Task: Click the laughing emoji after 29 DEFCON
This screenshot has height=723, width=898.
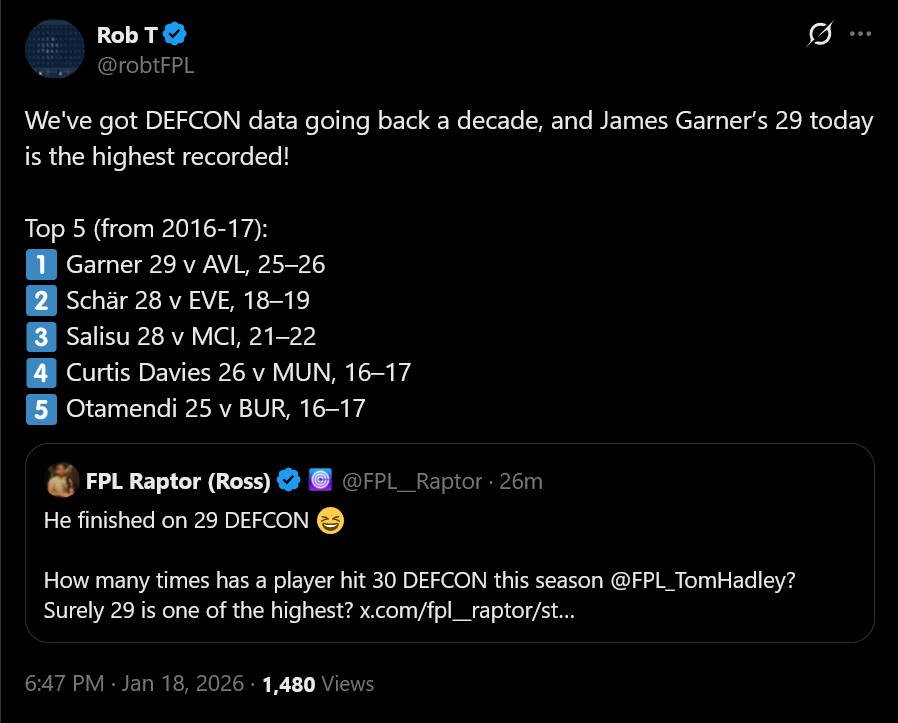Action: (328, 521)
